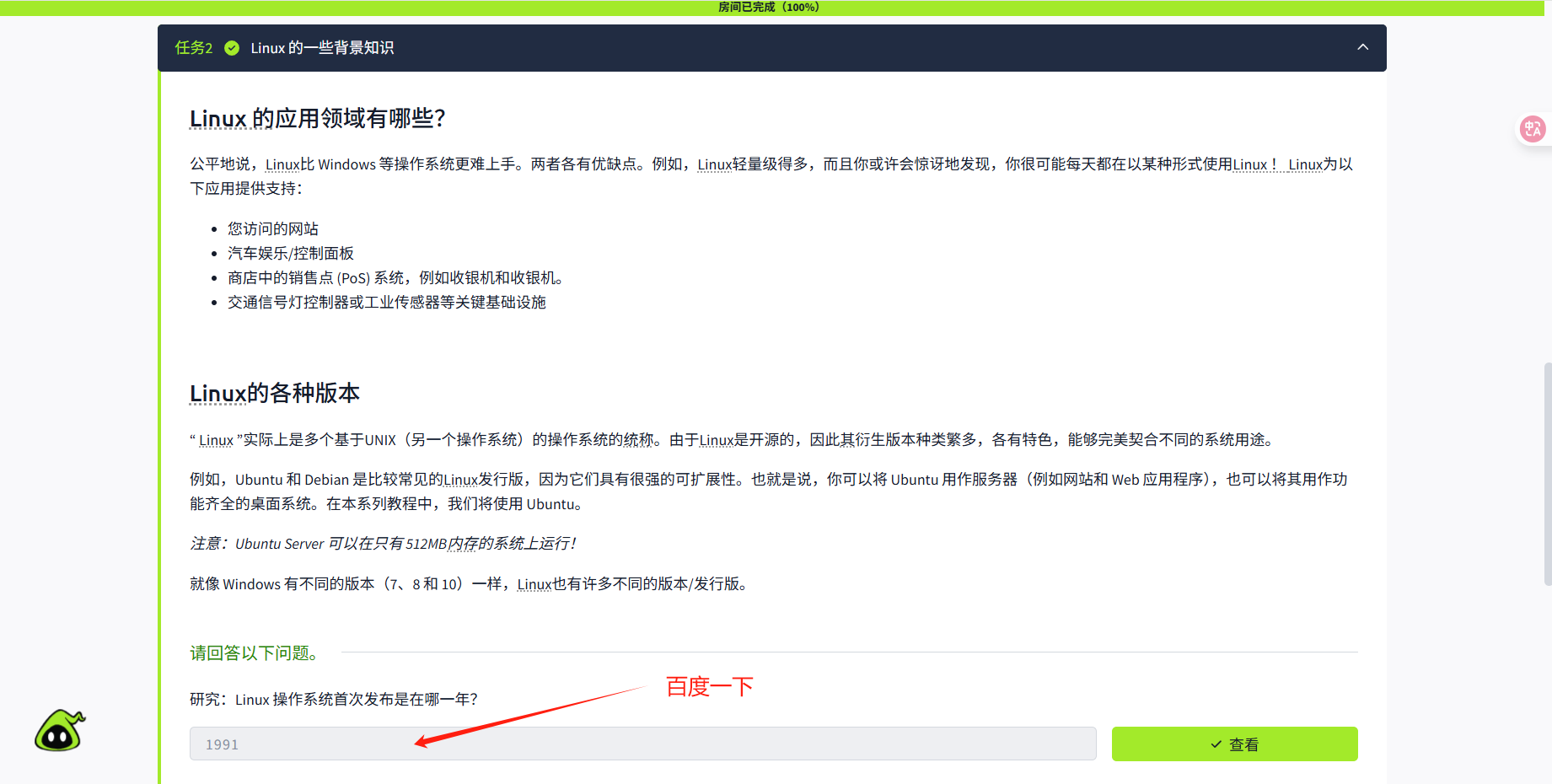The image size is (1552, 784).
Task: Click the '请回答以下问题。' label
Action: point(254,652)
